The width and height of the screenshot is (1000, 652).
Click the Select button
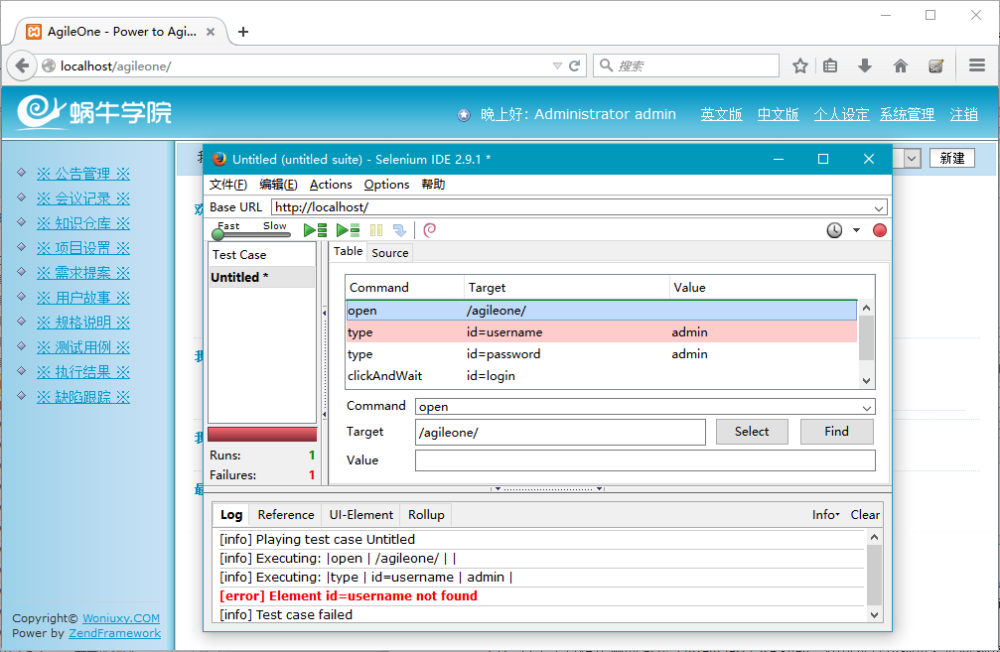[751, 432]
